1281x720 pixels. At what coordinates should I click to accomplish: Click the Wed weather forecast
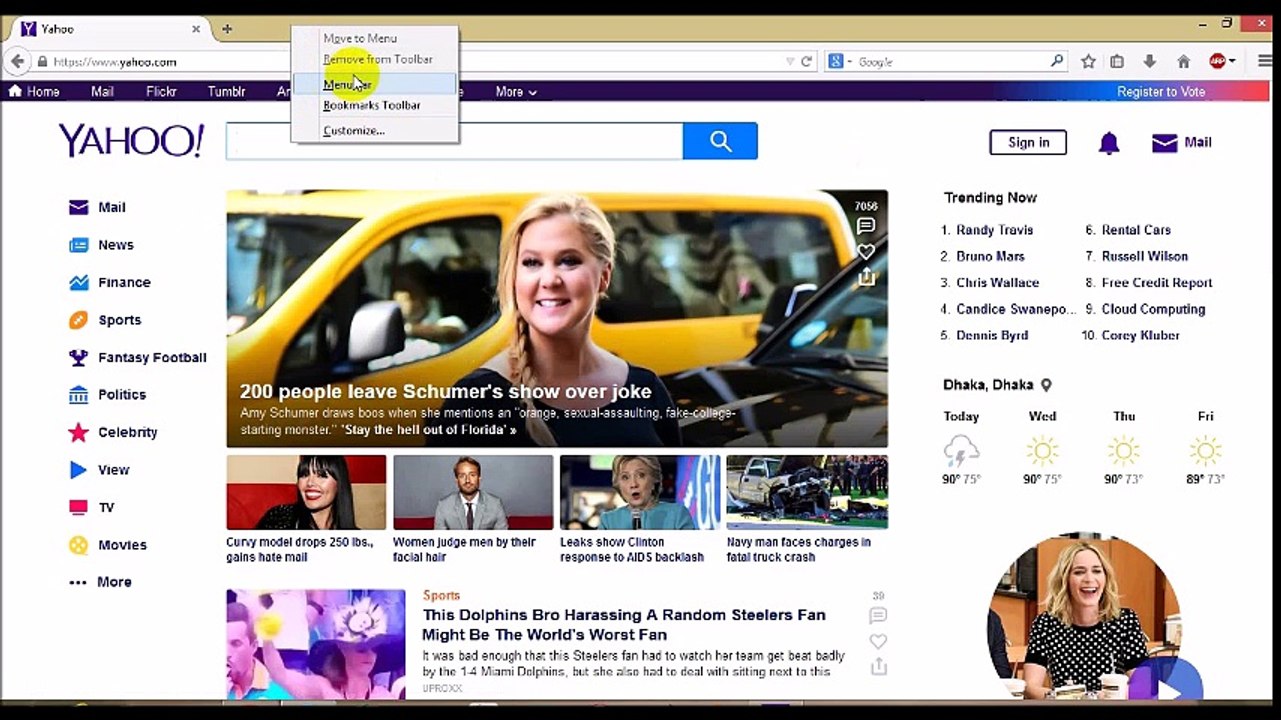[x=1042, y=447]
